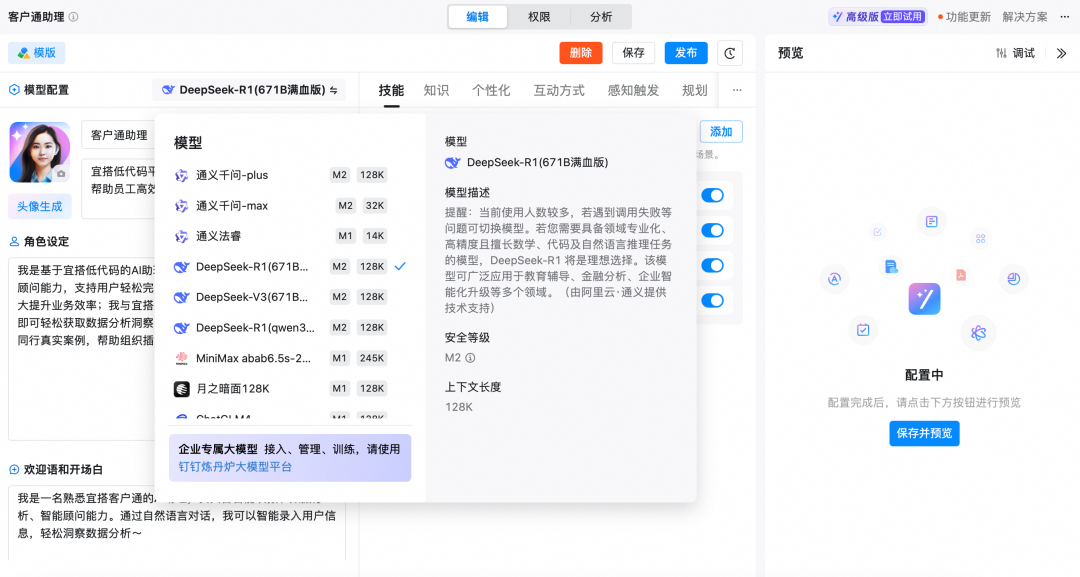This screenshot has height=577, width=1080.
Task: Choose DeepSeek-V3(671B...) model option
Action: point(290,297)
